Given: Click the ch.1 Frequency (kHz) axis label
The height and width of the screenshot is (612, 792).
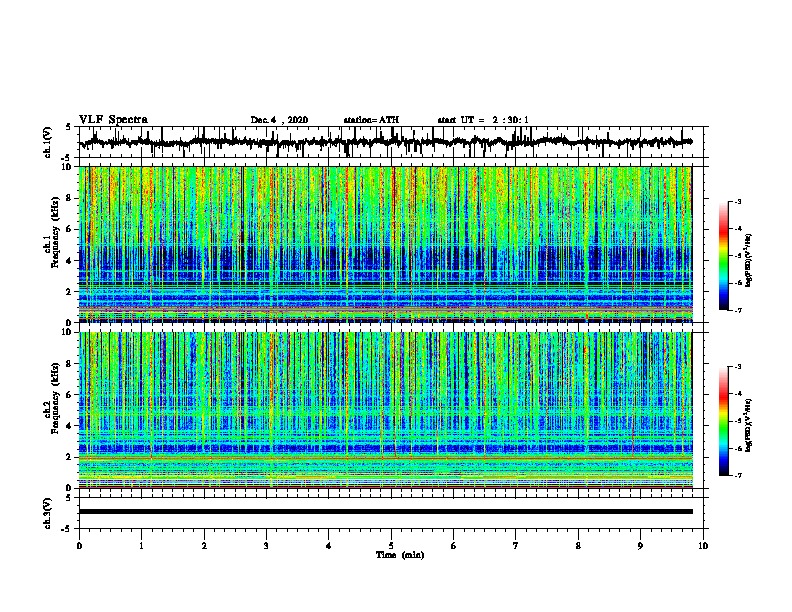Looking at the screenshot, I should click(55, 233).
